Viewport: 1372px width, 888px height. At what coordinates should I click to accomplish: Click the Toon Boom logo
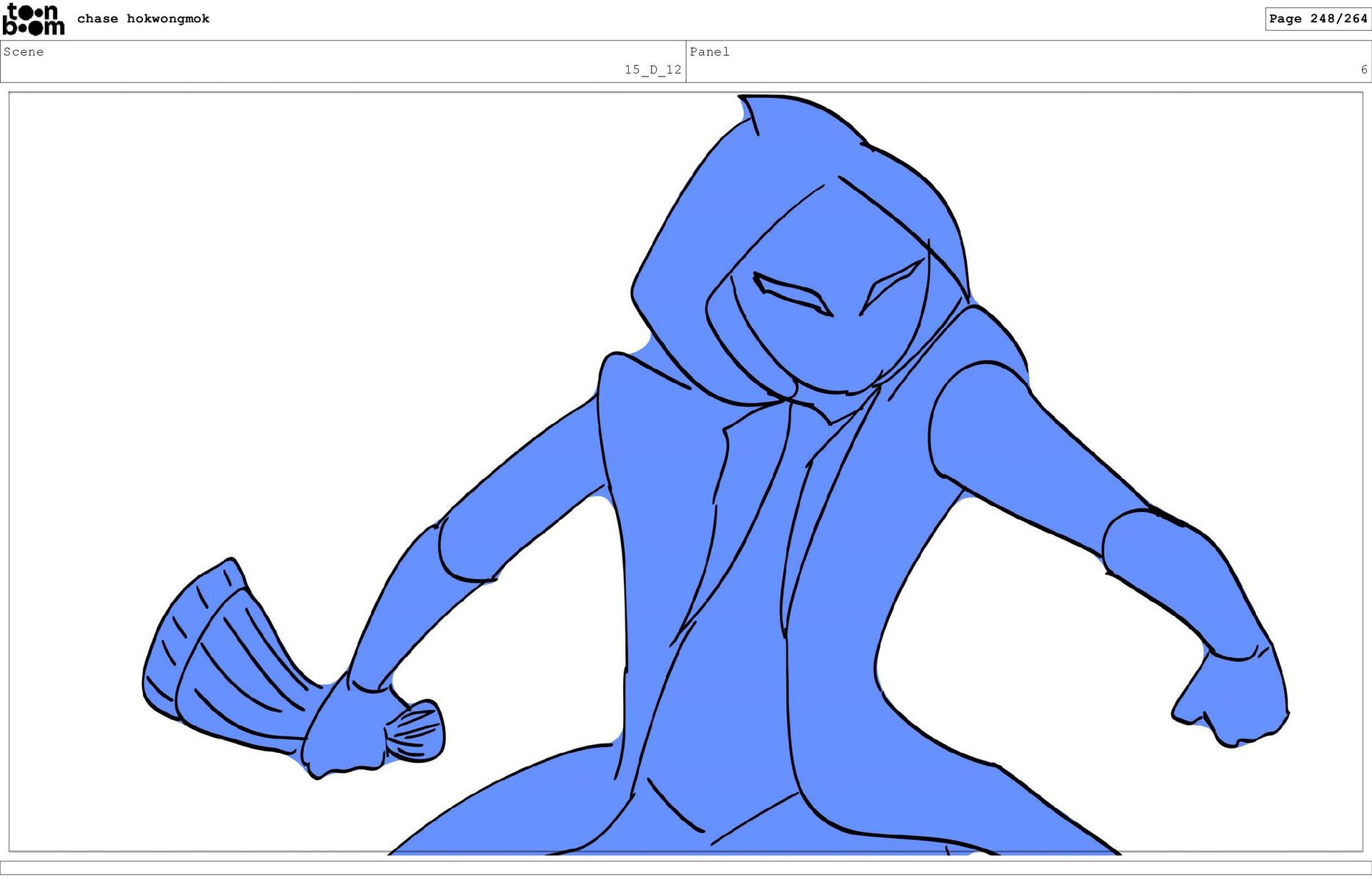tap(33, 19)
